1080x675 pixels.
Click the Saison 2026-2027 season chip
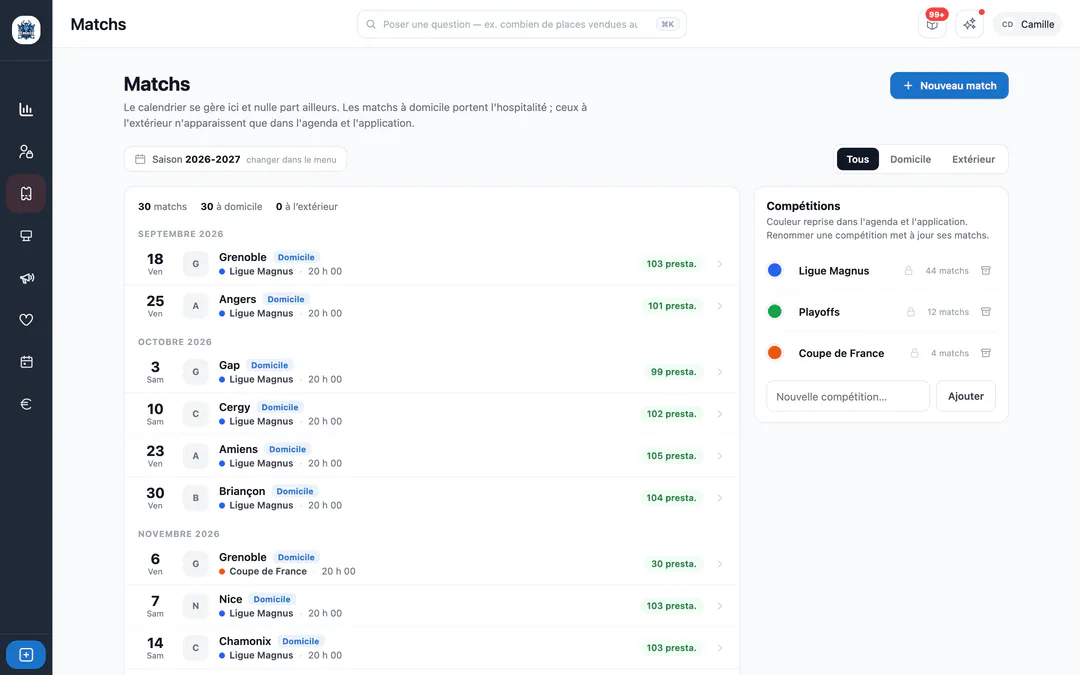coord(236,159)
